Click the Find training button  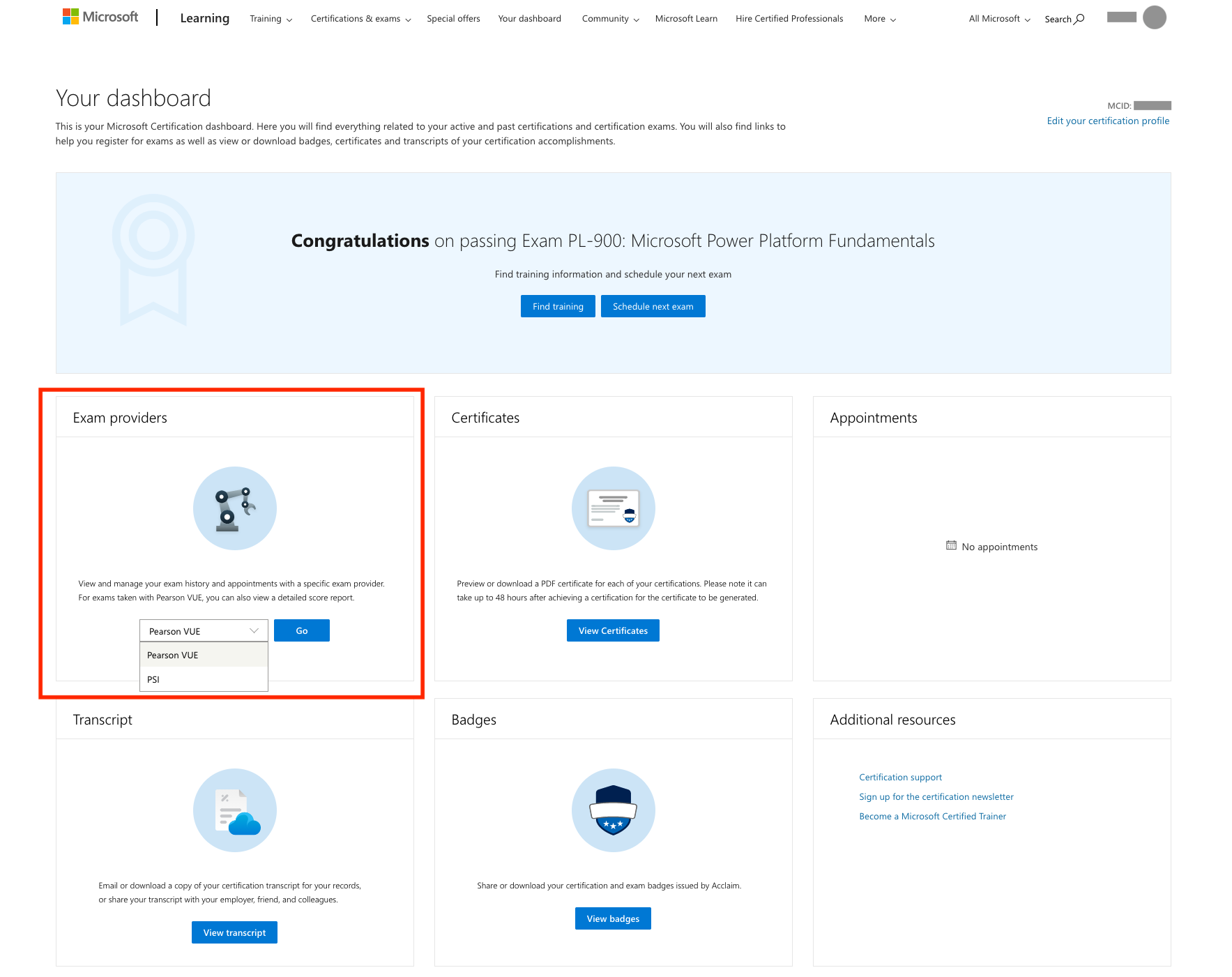point(558,306)
